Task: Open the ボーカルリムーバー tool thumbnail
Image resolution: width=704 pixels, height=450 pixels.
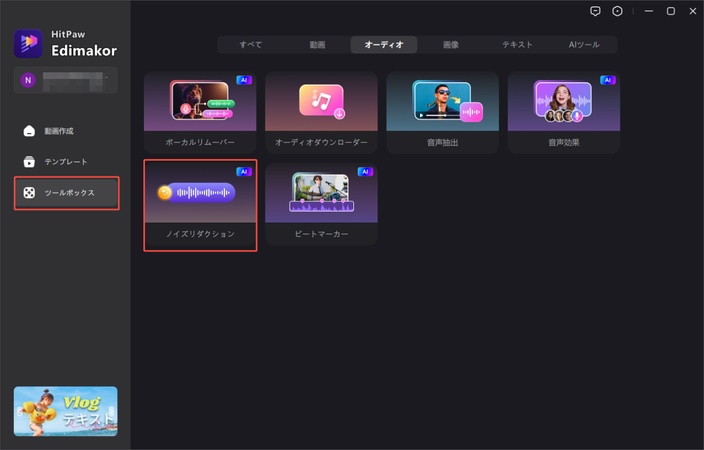Action: coord(200,101)
